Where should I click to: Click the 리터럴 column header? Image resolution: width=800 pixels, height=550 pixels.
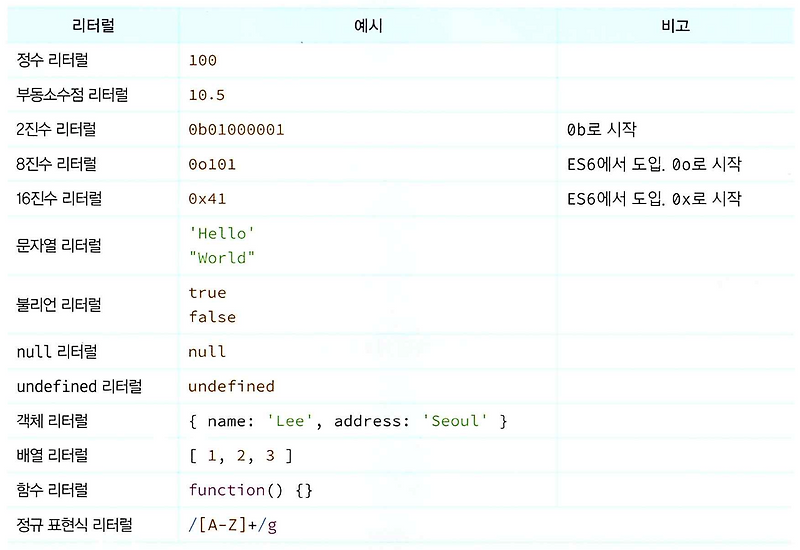pos(93,25)
